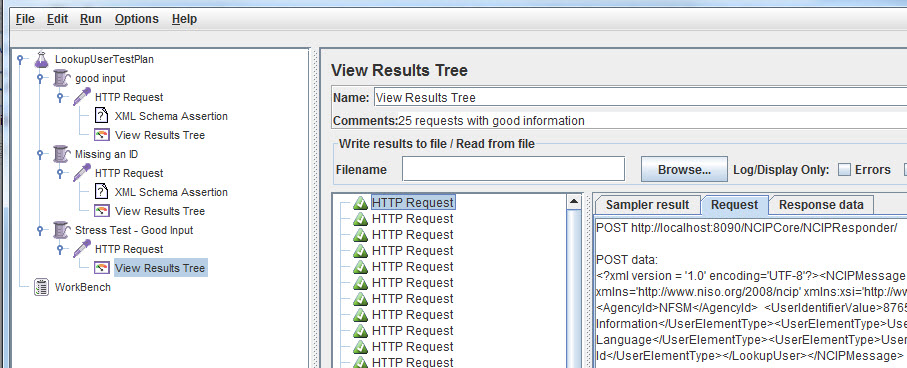The height and width of the screenshot is (368, 907).
Task: Click the WorkBench clipboard icon
Action: click(x=42, y=287)
